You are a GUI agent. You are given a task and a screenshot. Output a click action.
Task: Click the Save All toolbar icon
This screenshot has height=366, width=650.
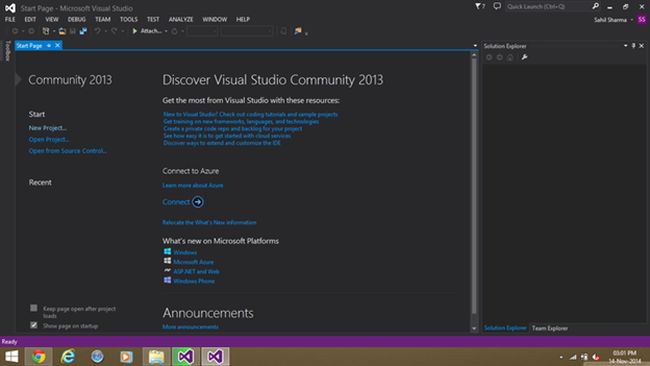(83, 31)
